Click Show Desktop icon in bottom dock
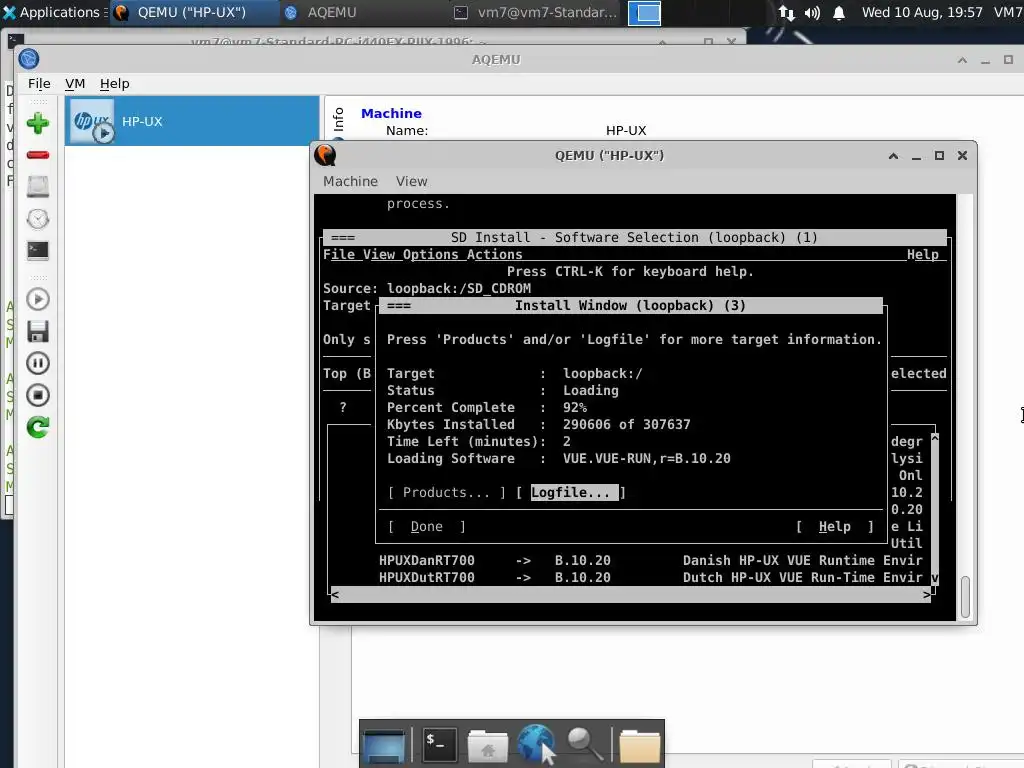Image resolution: width=1024 pixels, height=768 pixels. point(384,744)
